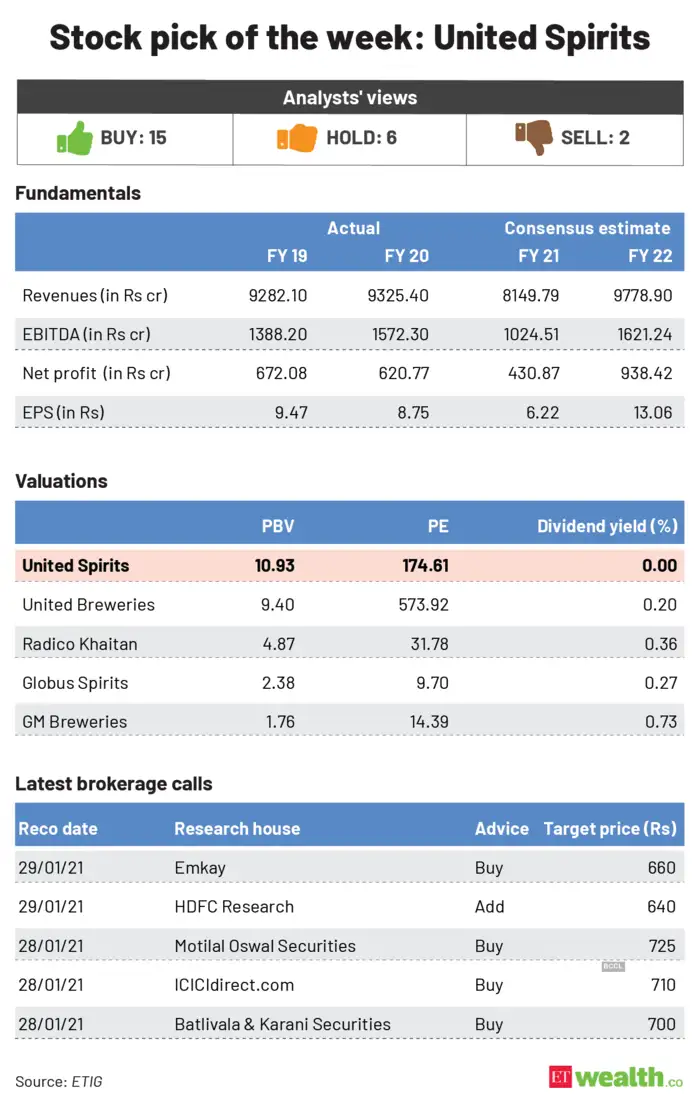Click Batlivala & Karani Securities entry
The image size is (700, 1104).
coord(282,1024)
